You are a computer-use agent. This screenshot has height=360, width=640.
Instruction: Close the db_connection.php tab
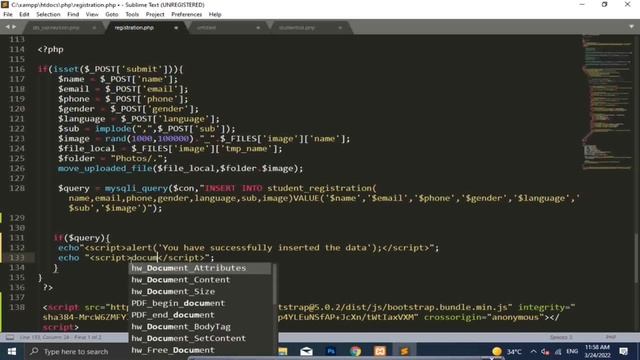(94, 28)
